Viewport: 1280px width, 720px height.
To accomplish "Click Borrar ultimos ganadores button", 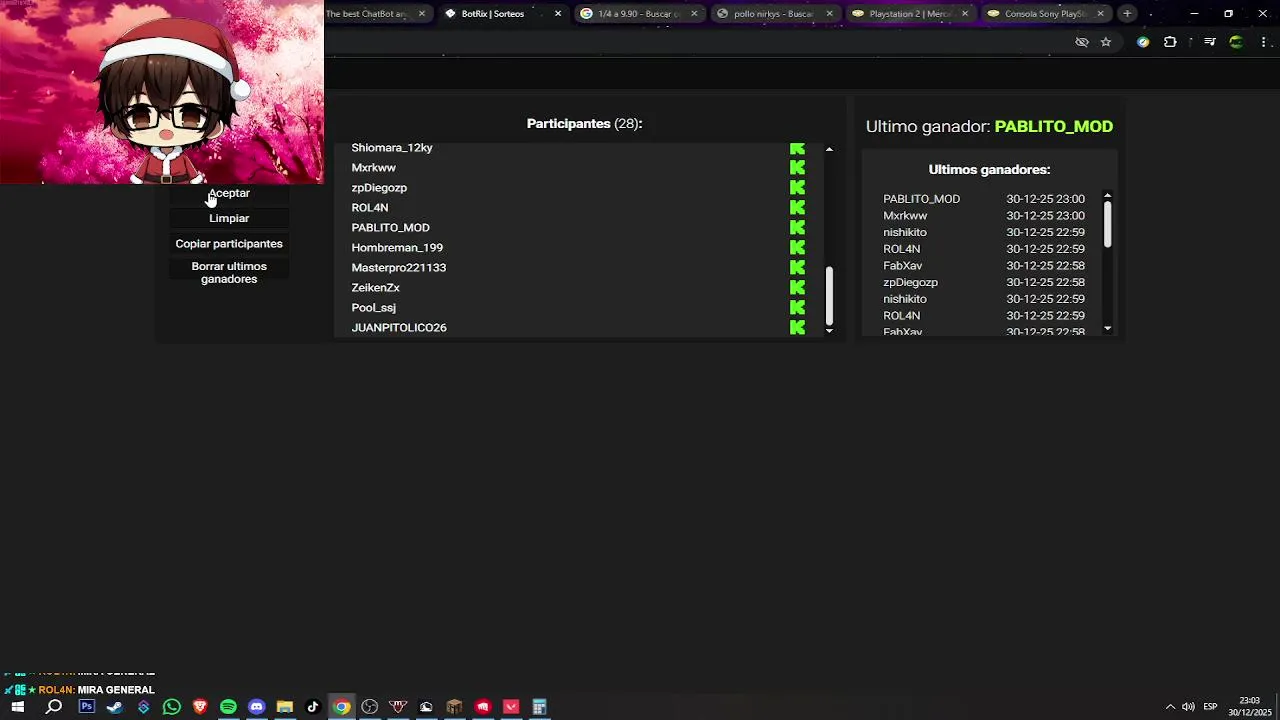I will point(229,273).
